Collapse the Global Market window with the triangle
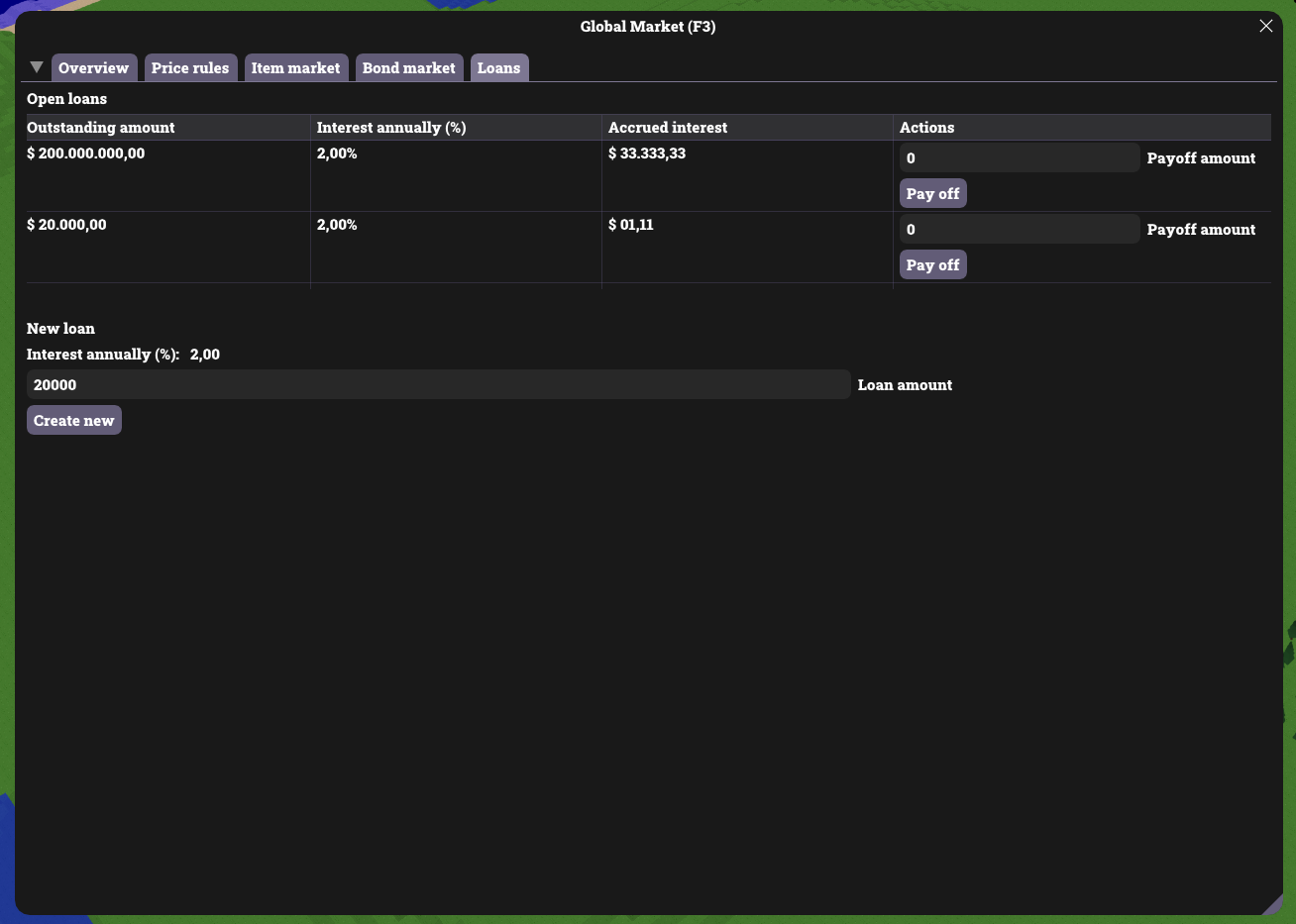The width and height of the screenshot is (1296, 924). click(x=37, y=67)
